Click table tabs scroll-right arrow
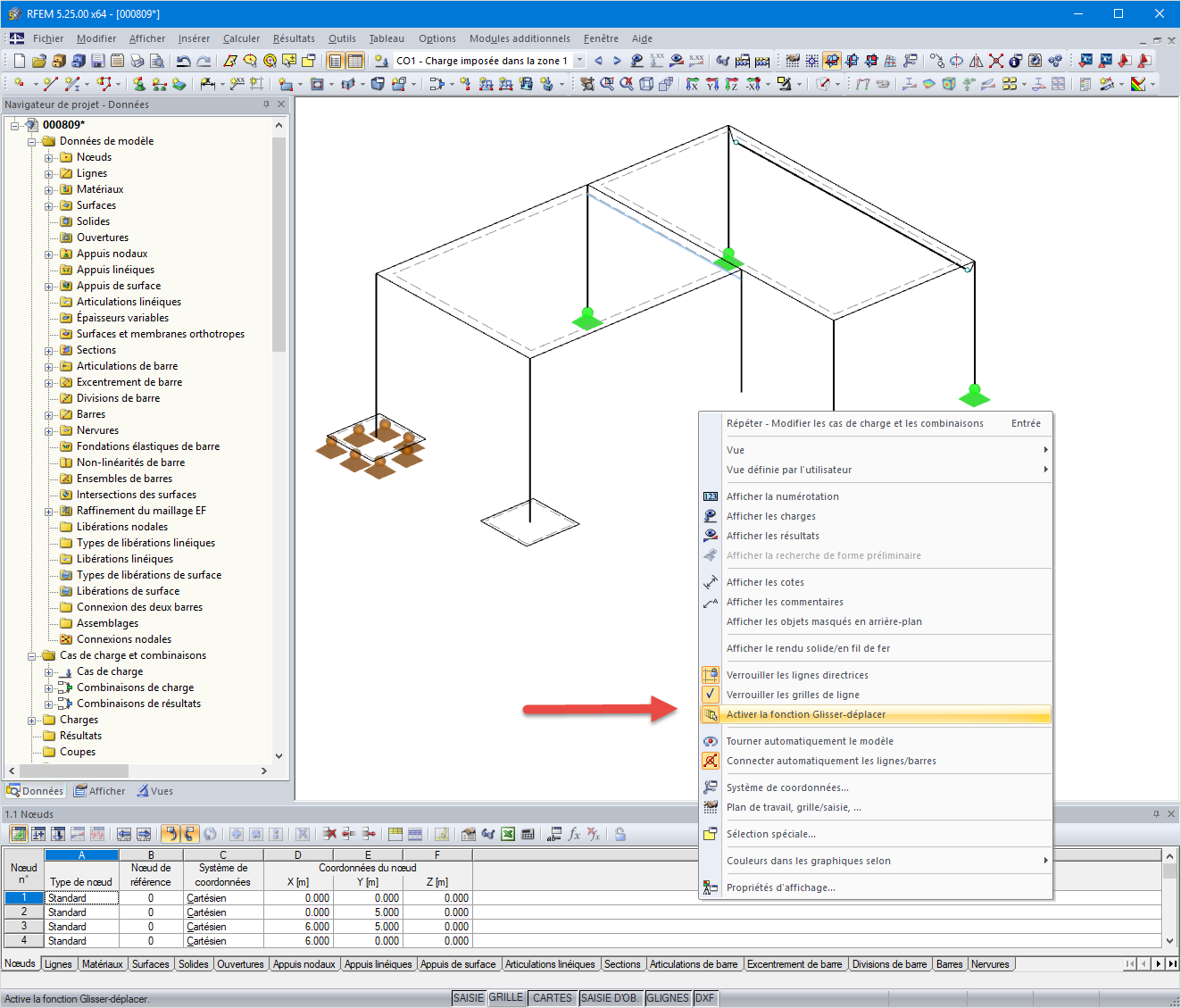The height and width of the screenshot is (1008, 1181). (1159, 964)
